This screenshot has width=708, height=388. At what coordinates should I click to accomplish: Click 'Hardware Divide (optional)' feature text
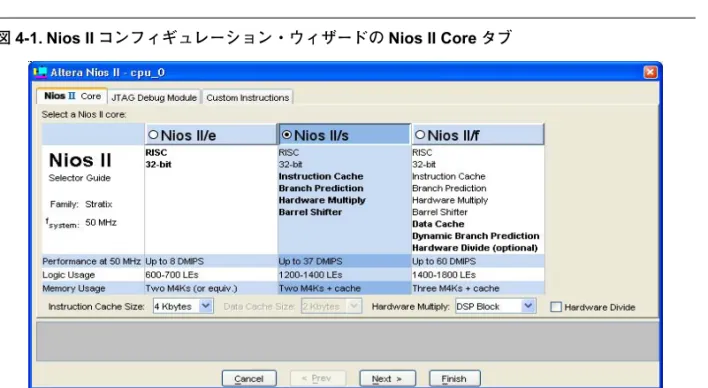tap(475, 248)
